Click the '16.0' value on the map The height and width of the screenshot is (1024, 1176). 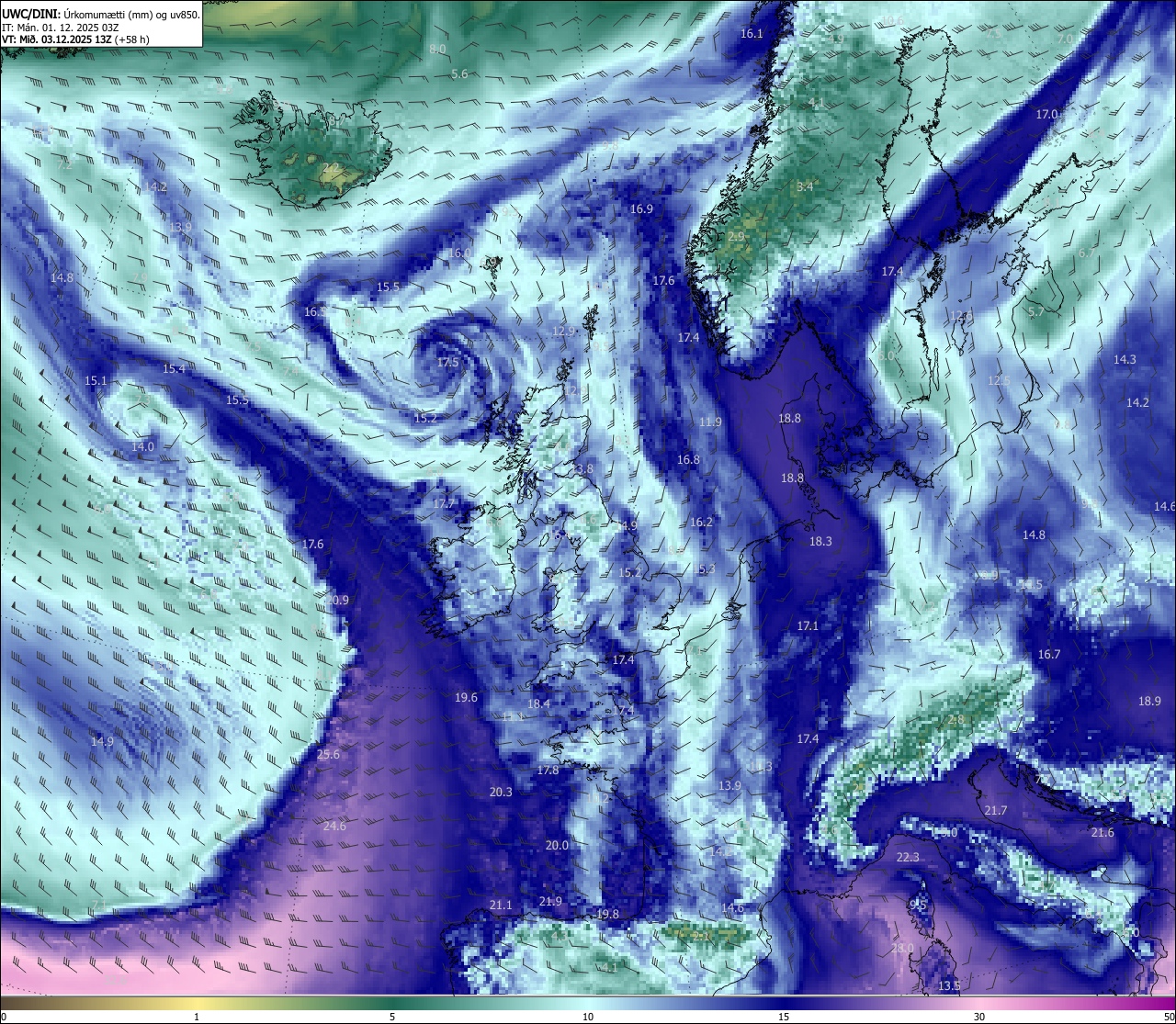tap(459, 253)
